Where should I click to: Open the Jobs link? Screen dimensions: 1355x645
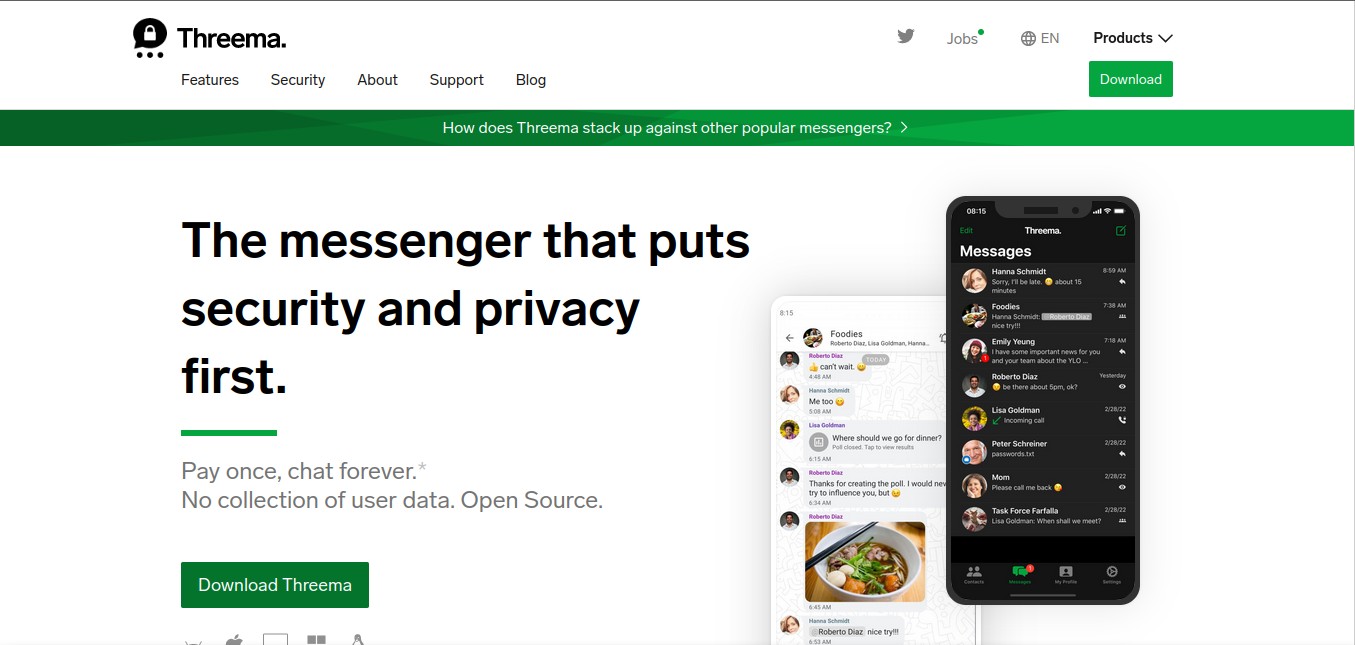964,38
